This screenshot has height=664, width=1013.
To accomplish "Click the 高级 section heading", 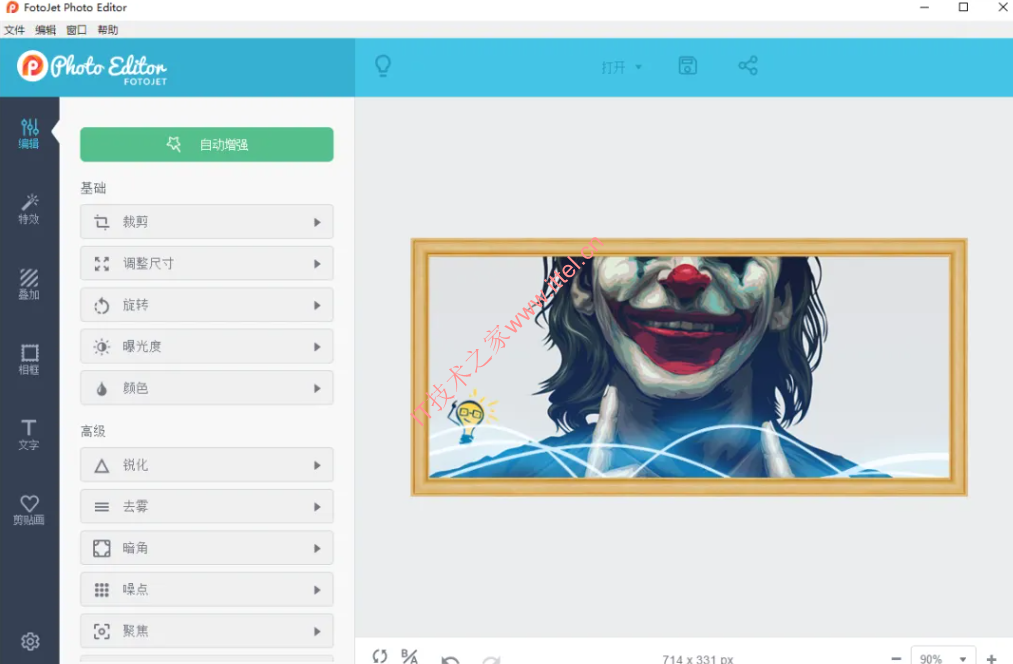I will 93,431.
